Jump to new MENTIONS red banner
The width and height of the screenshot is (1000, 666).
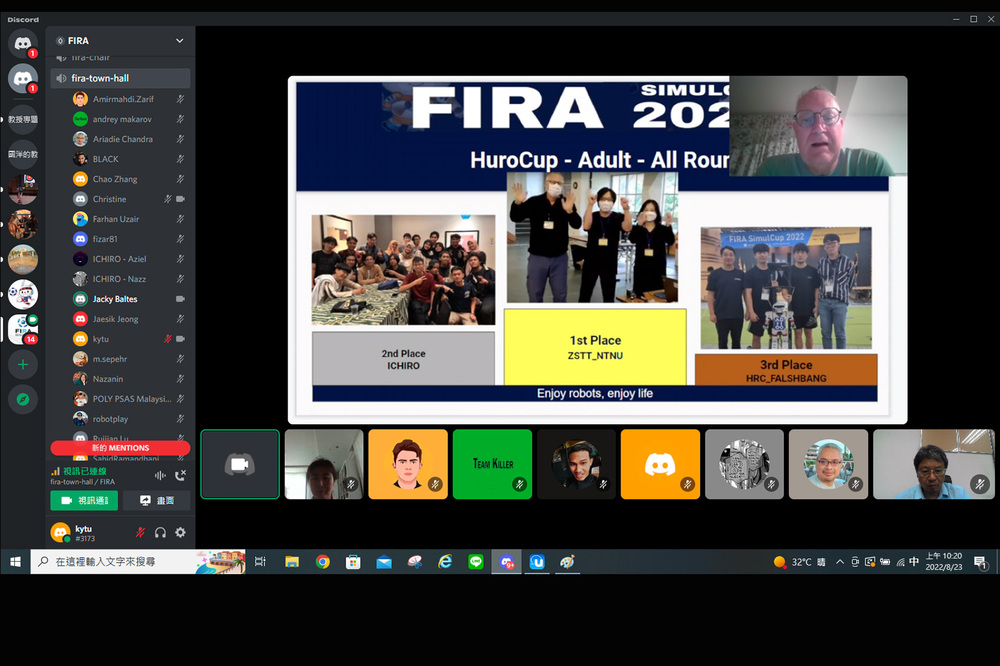120,448
